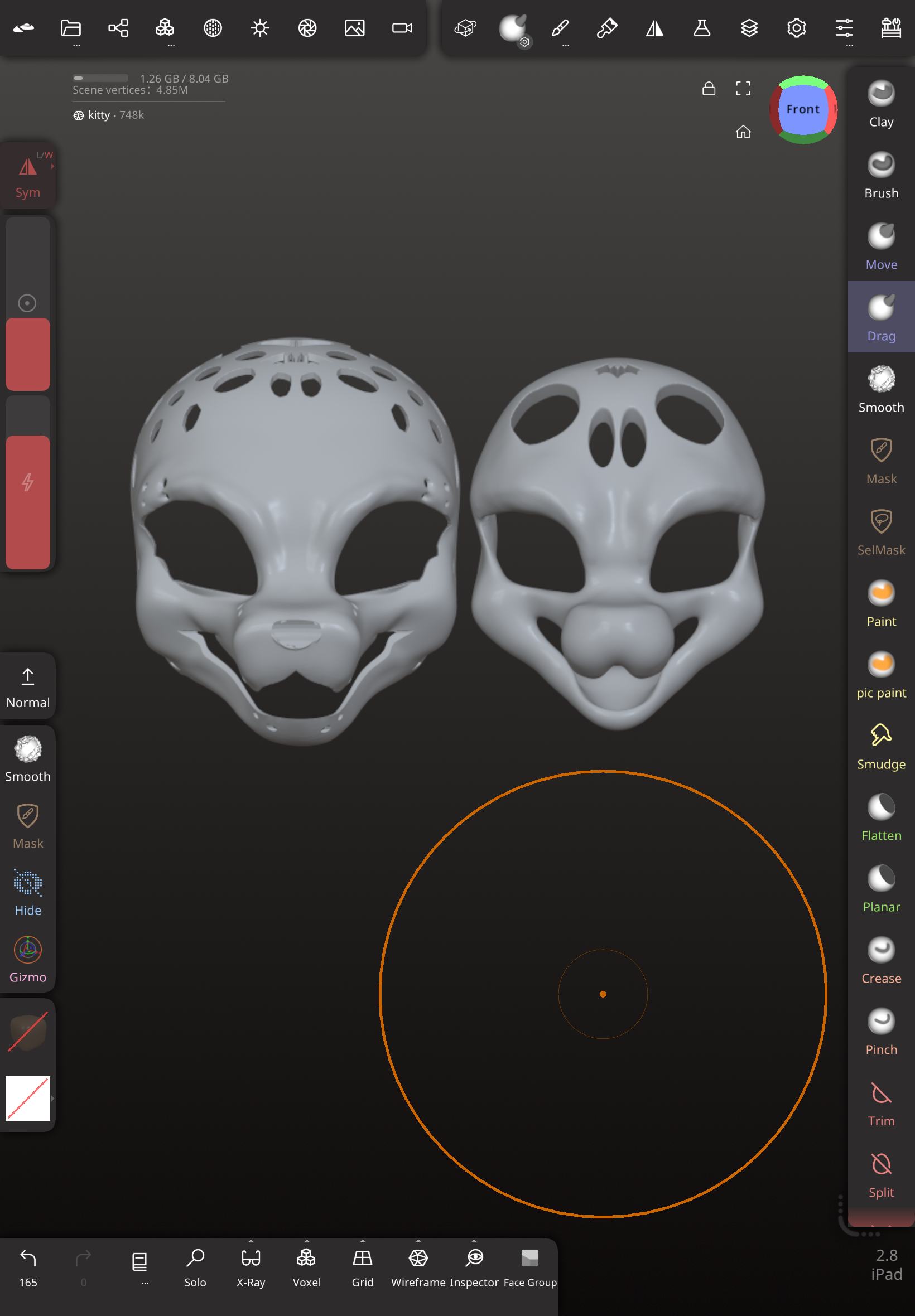
Task: Select the Clay sculpting tool
Action: (x=880, y=104)
